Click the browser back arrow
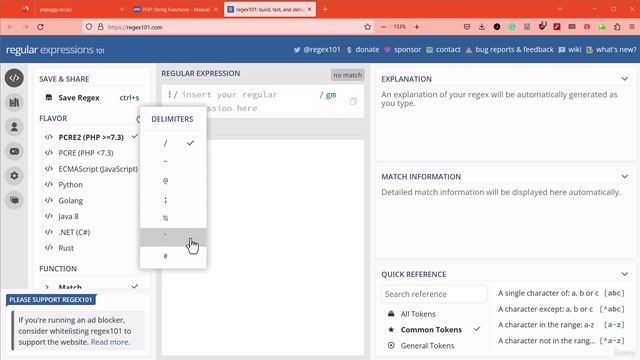Viewport: 640px width, 360px height. coord(10,27)
